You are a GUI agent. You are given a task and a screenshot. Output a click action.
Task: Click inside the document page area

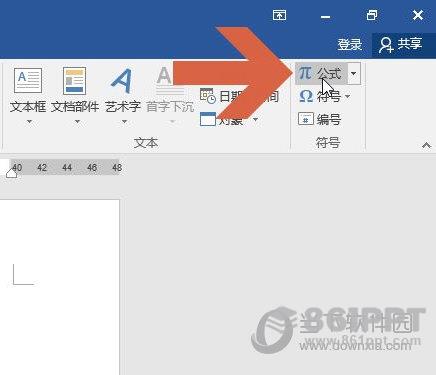[x=60, y=287]
